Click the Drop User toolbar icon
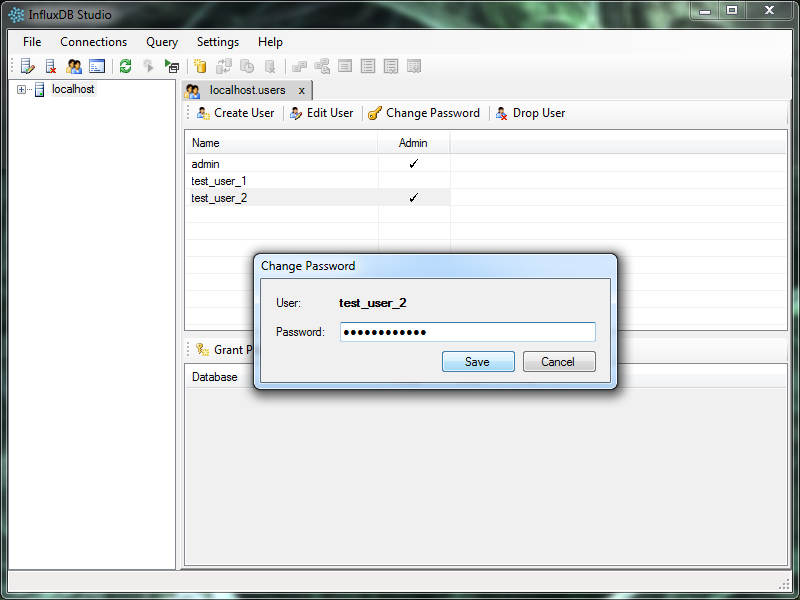 click(502, 113)
